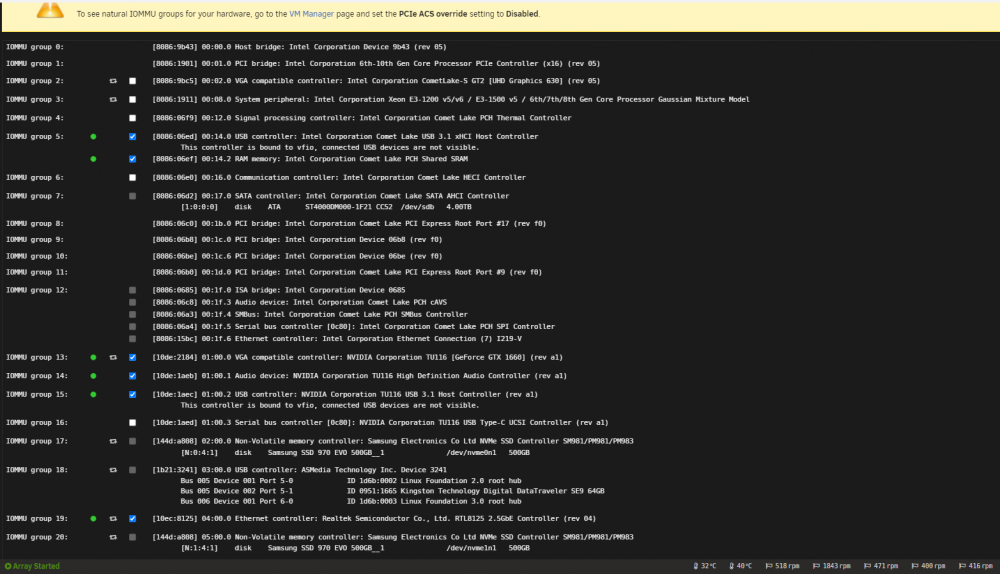1000x574 pixels.
Task: Click the 'Array Started' status text
Action: pyautogui.click(x=36, y=566)
